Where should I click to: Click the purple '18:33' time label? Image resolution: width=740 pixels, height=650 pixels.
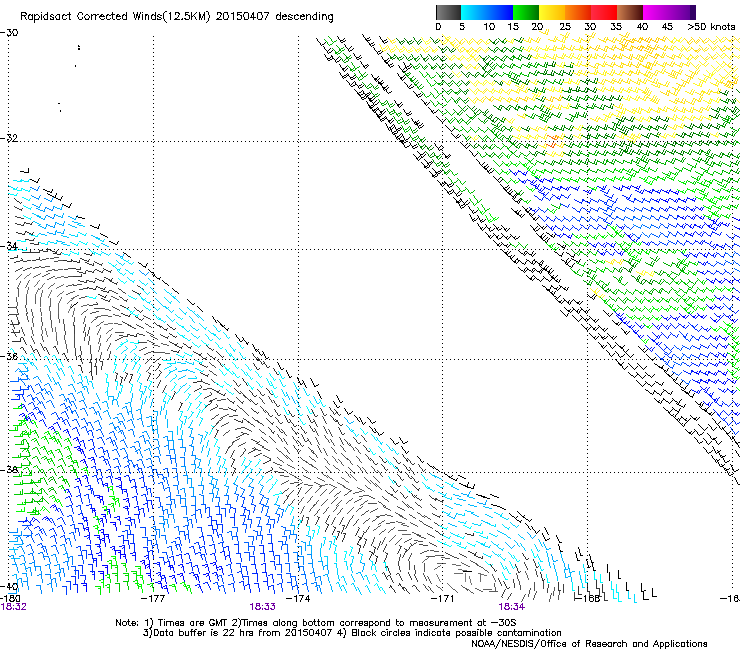coord(262,607)
